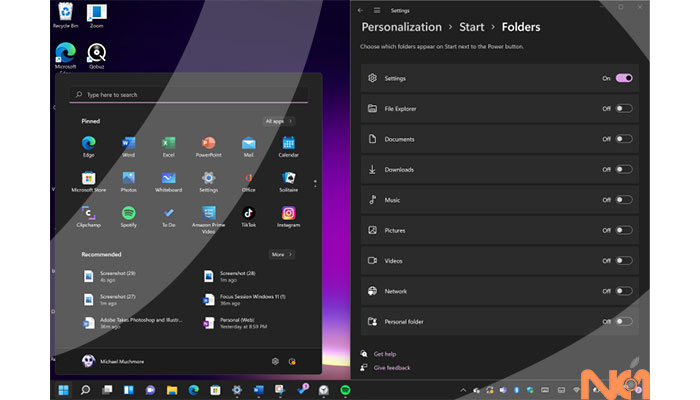The height and width of the screenshot is (400, 700).
Task: Launch Amazon Prime Video app
Action: pyautogui.click(x=208, y=220)
